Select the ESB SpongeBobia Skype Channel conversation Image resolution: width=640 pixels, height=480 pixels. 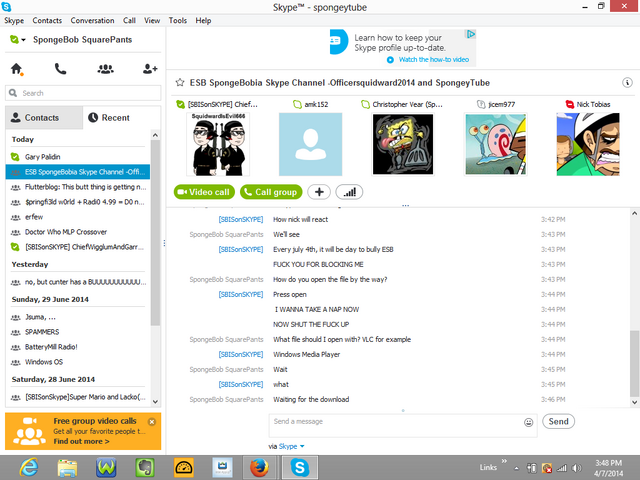click(78, 172)
